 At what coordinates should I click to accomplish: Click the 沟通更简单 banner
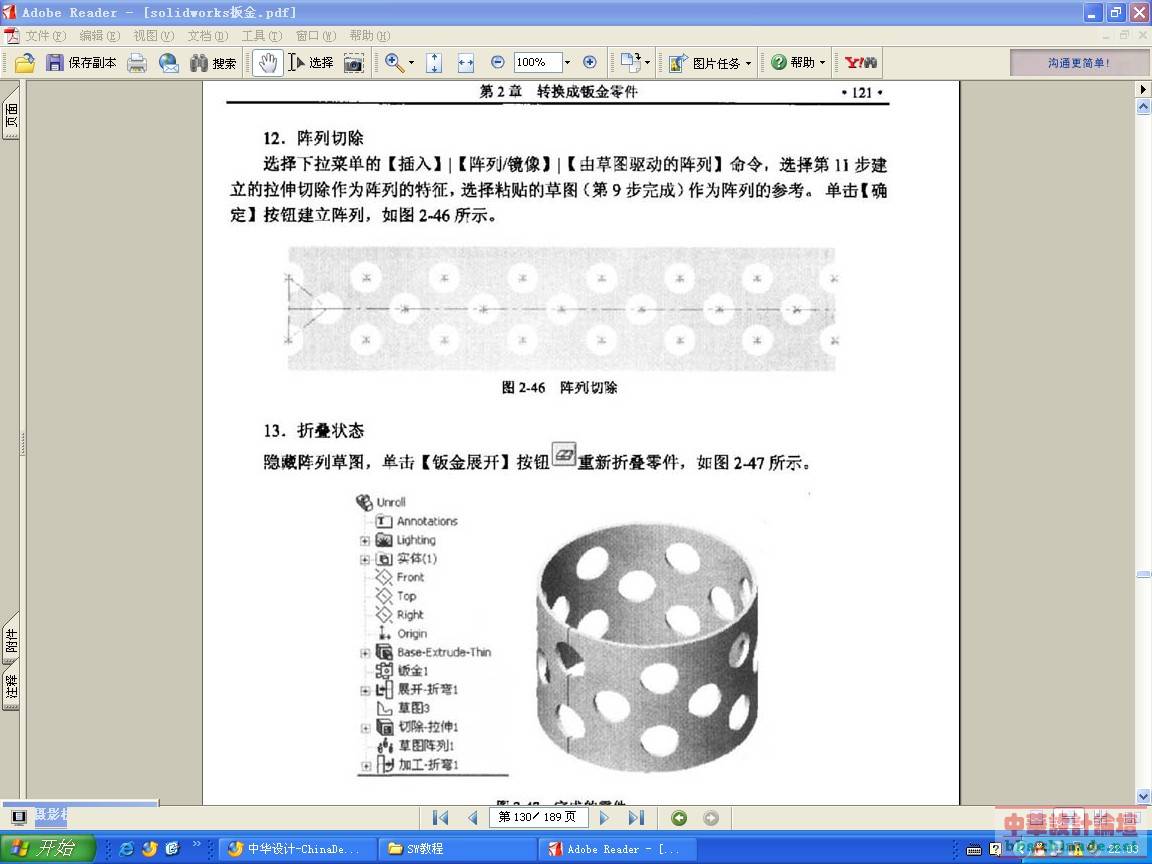click(x=1078, y=63)
